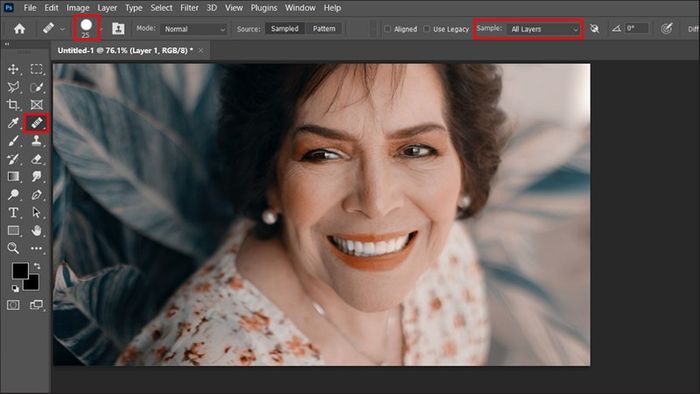
Task: Set source to Pattern
Action: click(324, 29)
